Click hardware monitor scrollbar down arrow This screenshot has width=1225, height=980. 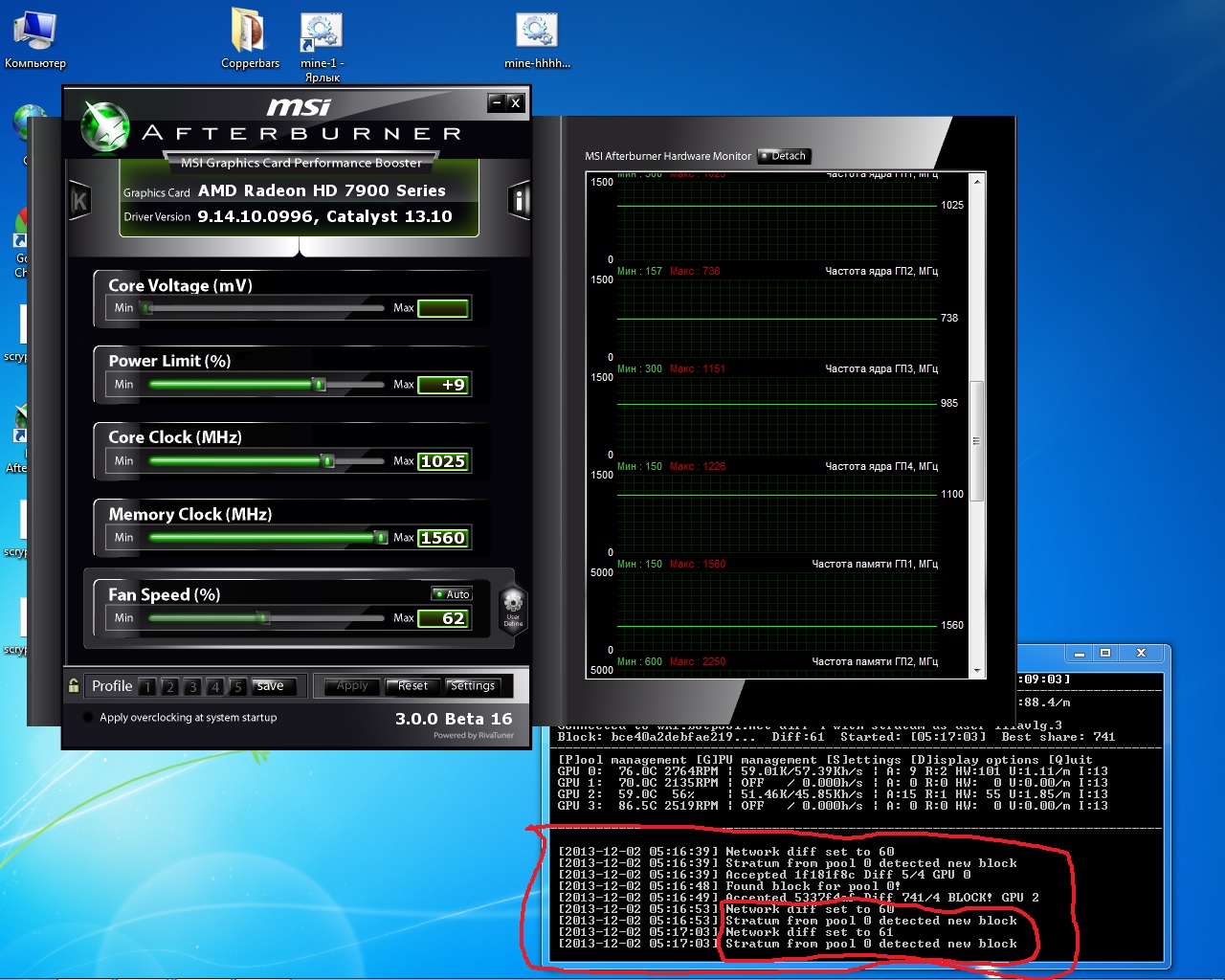pyautogui.click(x=977, y=671)
